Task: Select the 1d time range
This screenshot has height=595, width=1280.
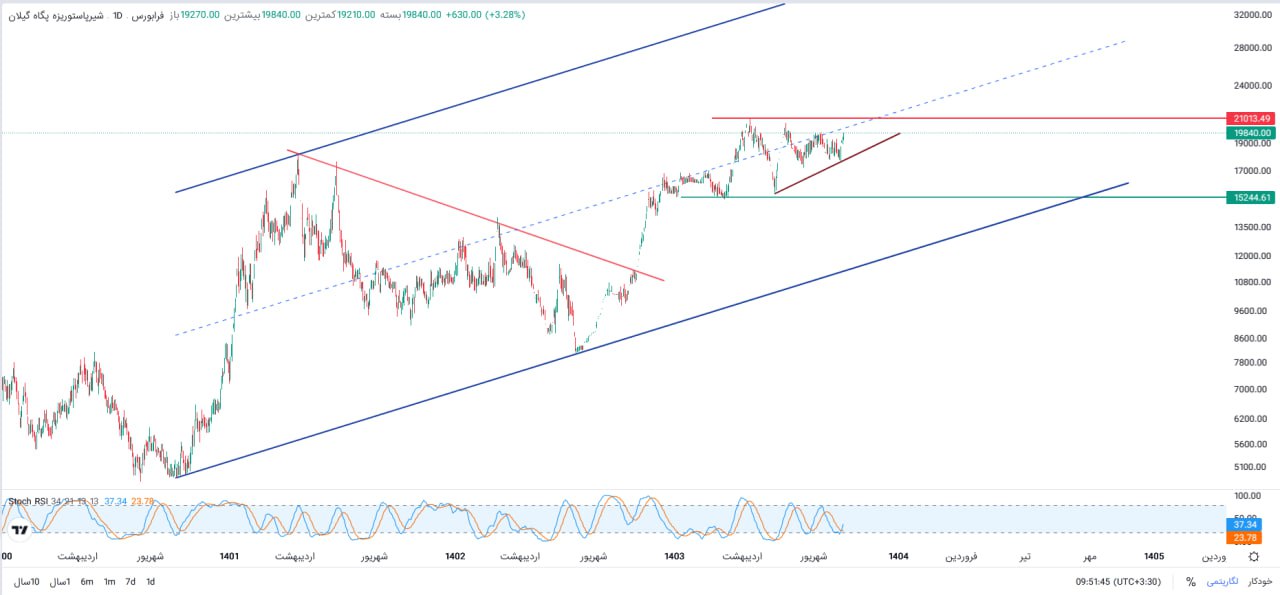Action: pyautogui.click(x=150, y=581)
